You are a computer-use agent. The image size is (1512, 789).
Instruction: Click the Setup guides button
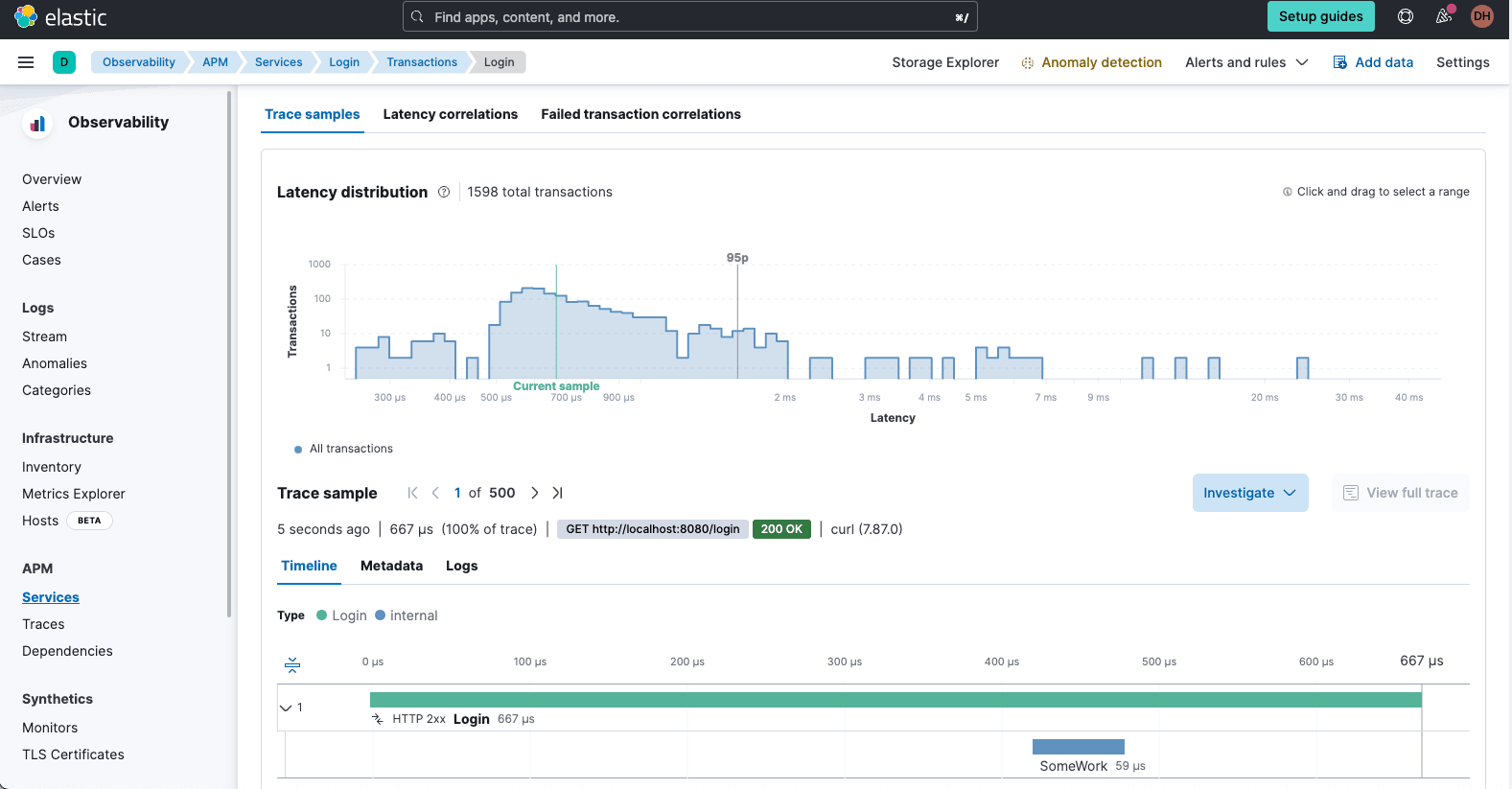pyautogui.click(x=1320, y=16)
